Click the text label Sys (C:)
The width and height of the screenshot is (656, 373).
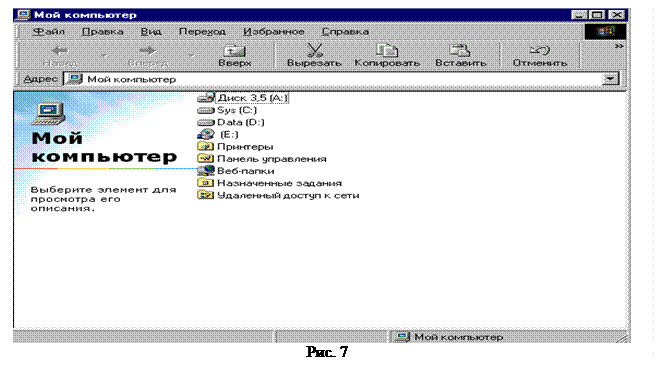[x=237, y=110]
